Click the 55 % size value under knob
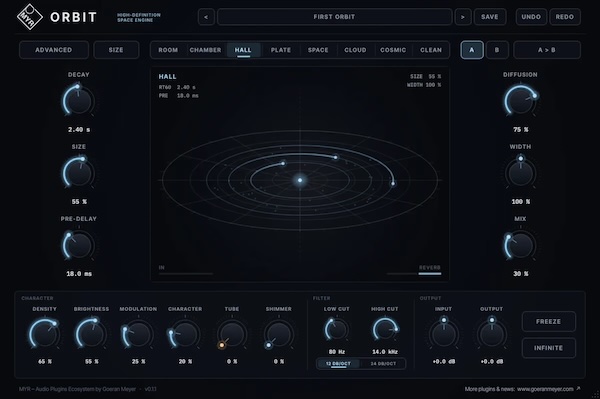600x399 pixels. (x=79, y=202)
